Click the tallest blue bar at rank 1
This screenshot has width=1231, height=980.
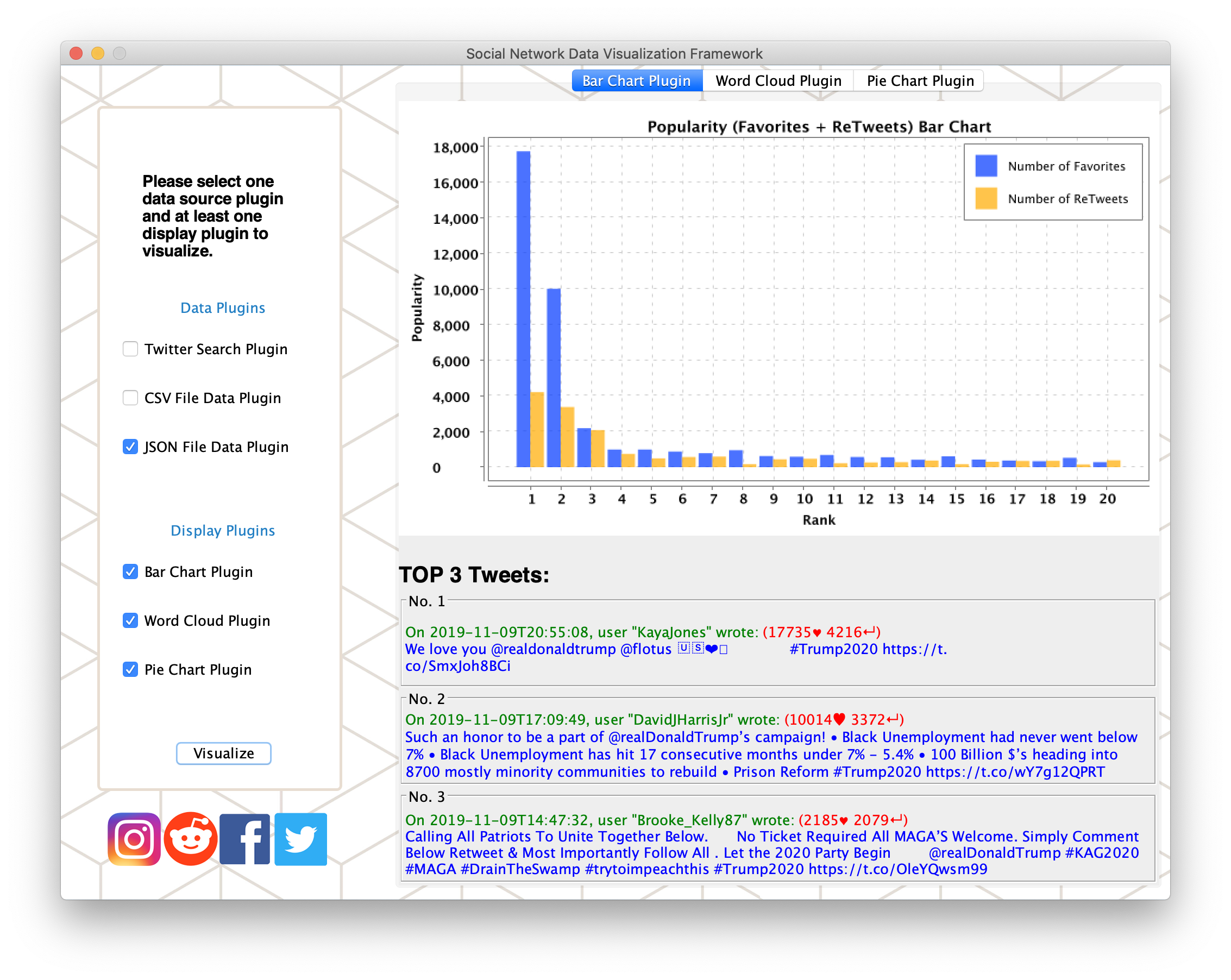coord(523,309)
